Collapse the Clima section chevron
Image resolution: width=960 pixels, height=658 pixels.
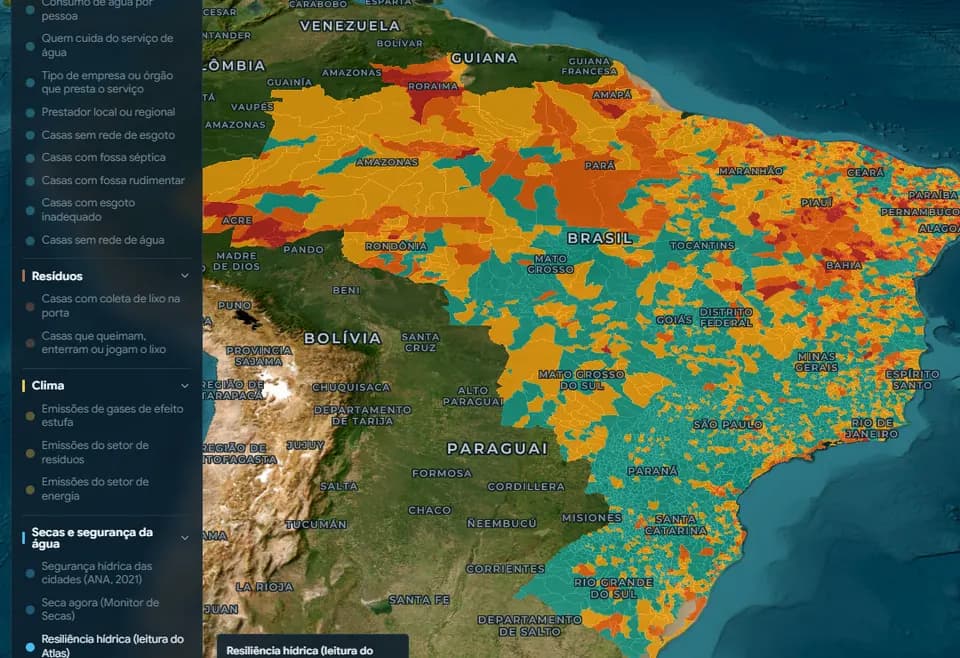pos(184,386)
